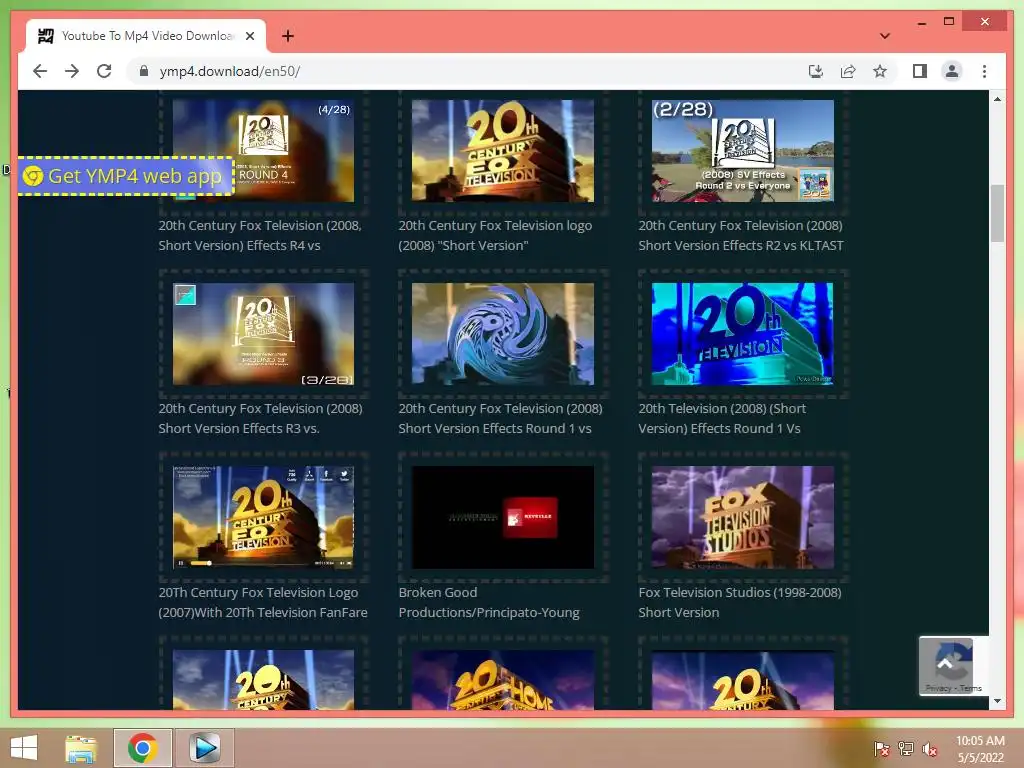Click the scrollbar up arrow

pyautogui.click(x=997, y=99)
